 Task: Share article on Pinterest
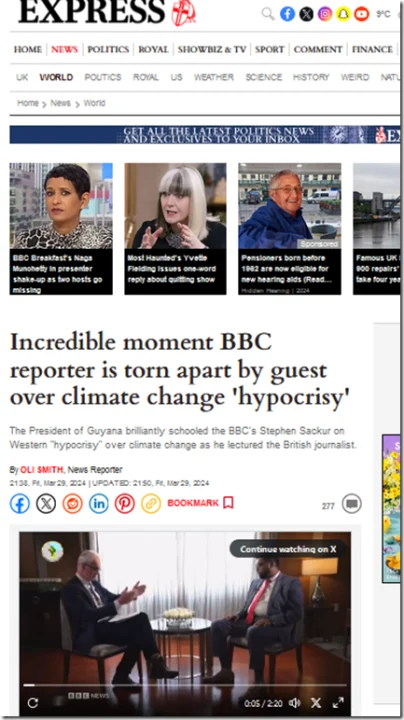(125, 504)
